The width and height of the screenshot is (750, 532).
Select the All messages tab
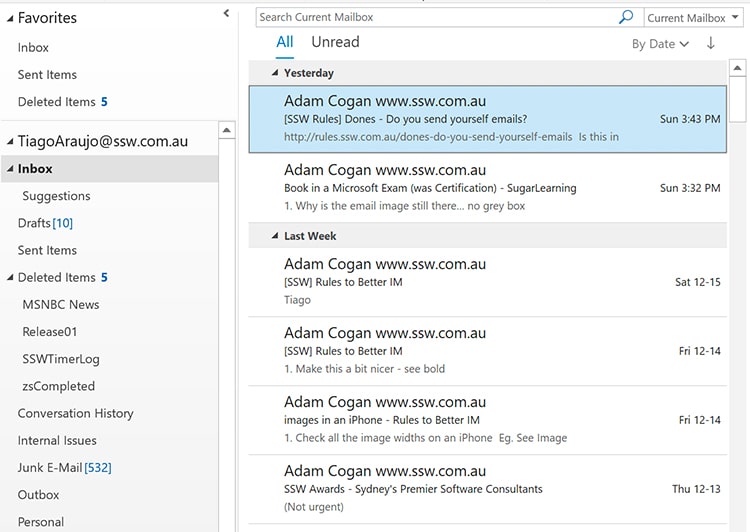point(285,42)
